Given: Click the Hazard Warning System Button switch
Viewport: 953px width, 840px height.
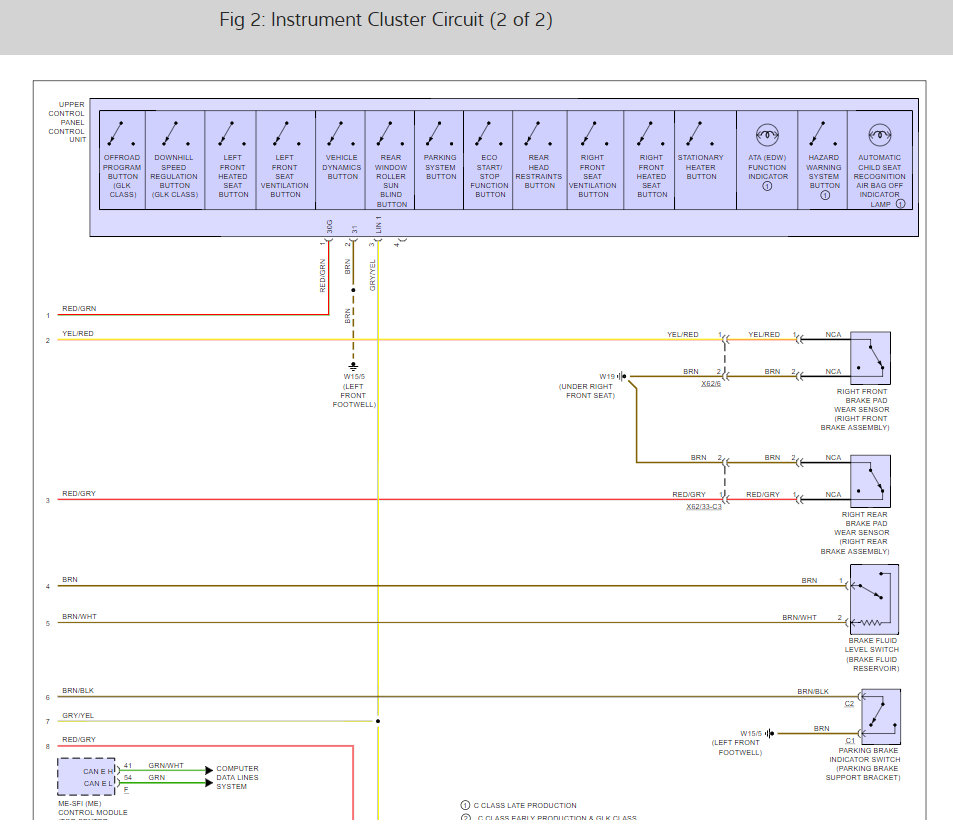Looking at the screenshot, I should click(821, 133).
